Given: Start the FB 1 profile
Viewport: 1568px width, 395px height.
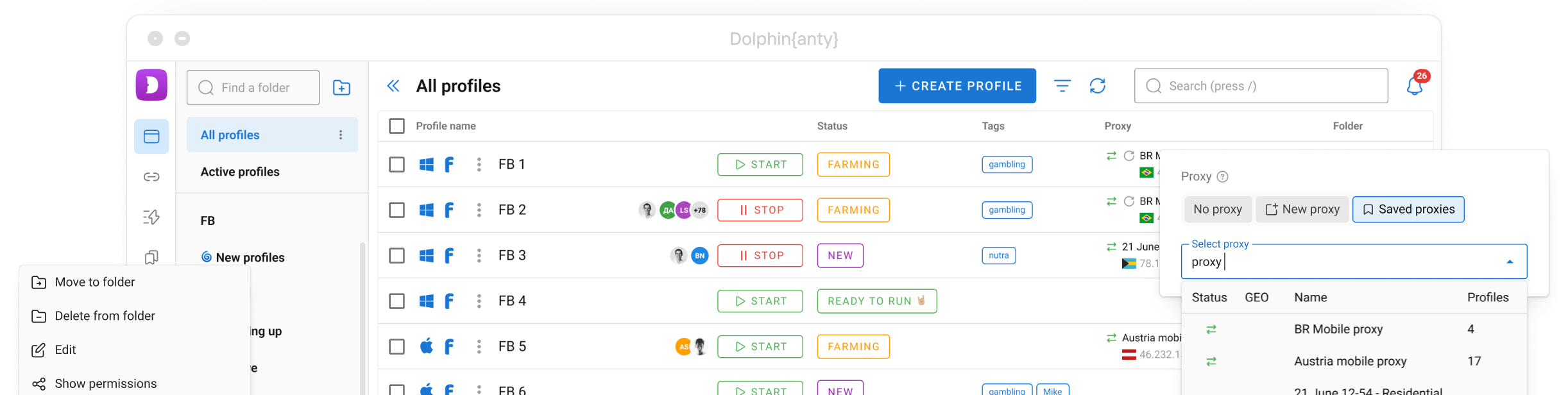Looking at the screenshot, I should pyautogui.click(x=760, y=165).
